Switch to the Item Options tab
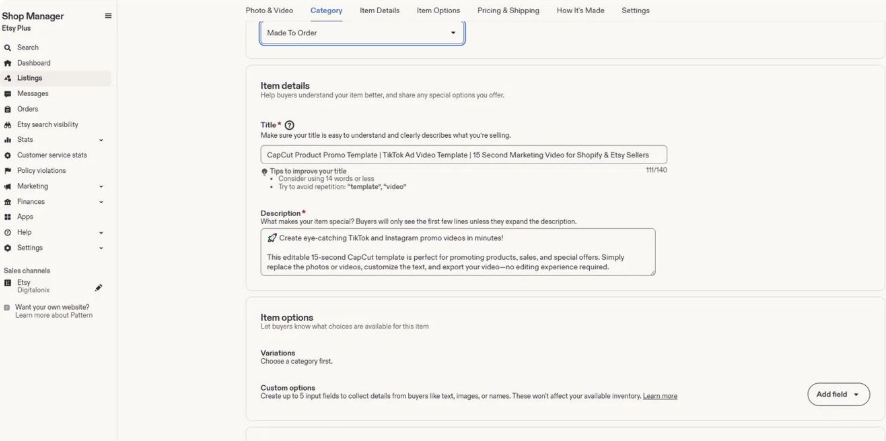The image size is (886, 441). coord(438,10)
